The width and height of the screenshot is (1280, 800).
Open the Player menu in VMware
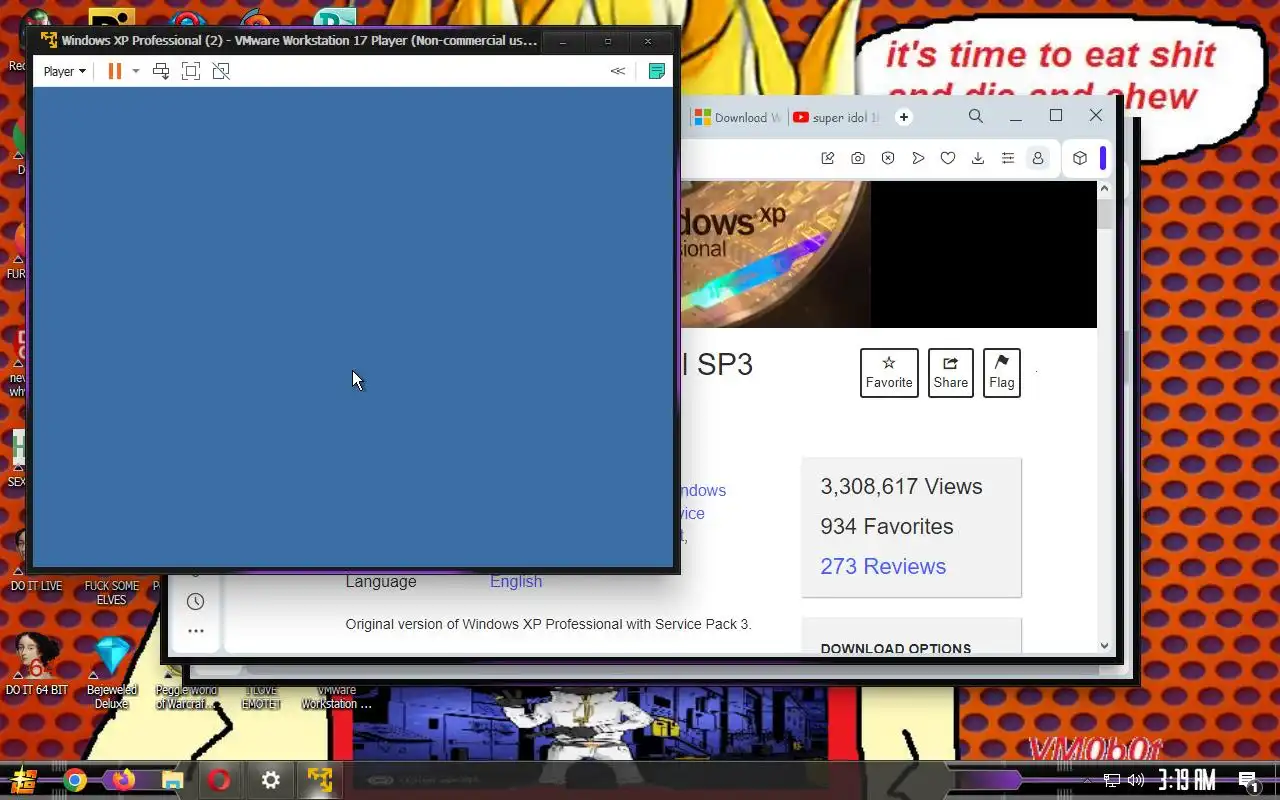tap(64, 71)
